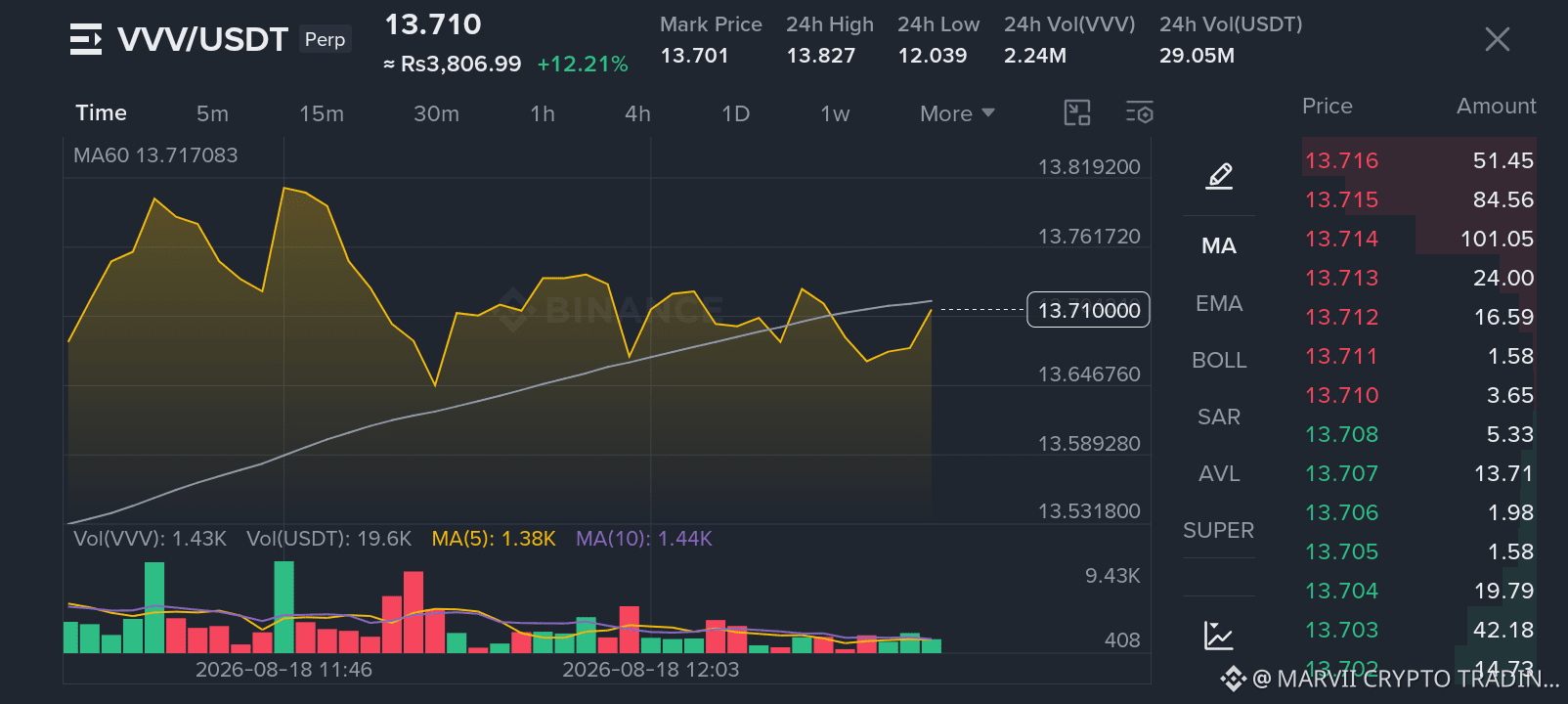Click the ≈ Rs3,806.99 converted price

tap(452, 65)
